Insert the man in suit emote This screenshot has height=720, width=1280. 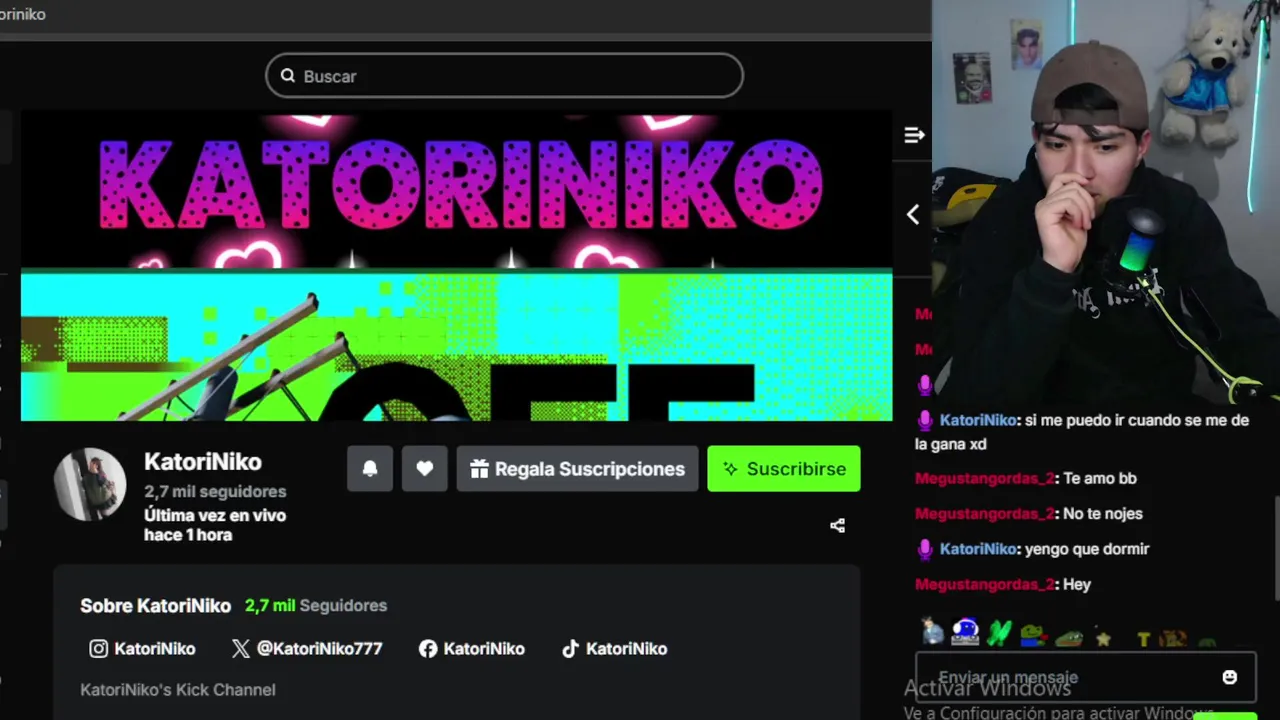[933, 632]
